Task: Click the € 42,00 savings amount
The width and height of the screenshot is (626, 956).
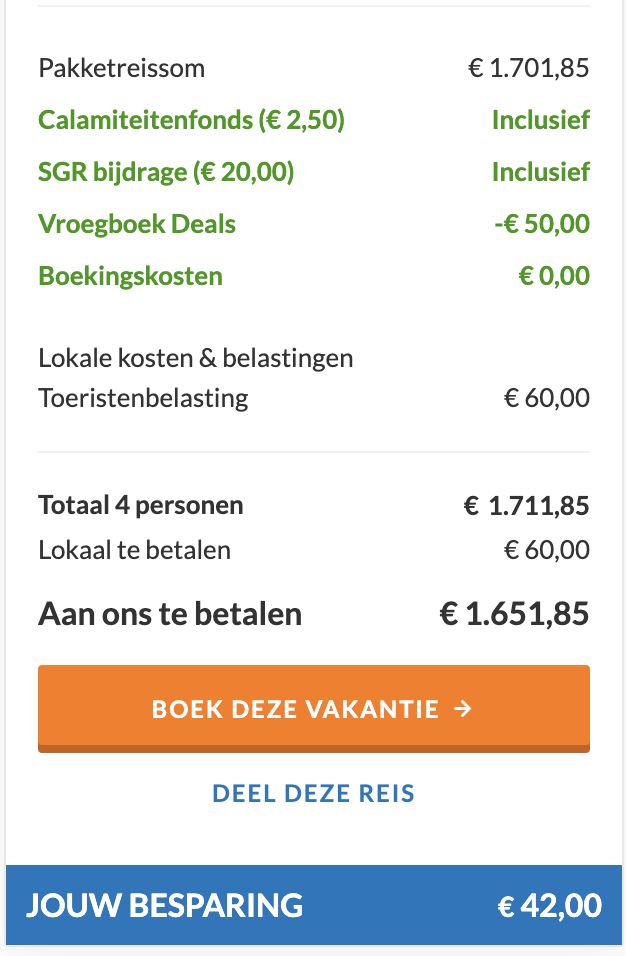Action: [x=550, y=907]
